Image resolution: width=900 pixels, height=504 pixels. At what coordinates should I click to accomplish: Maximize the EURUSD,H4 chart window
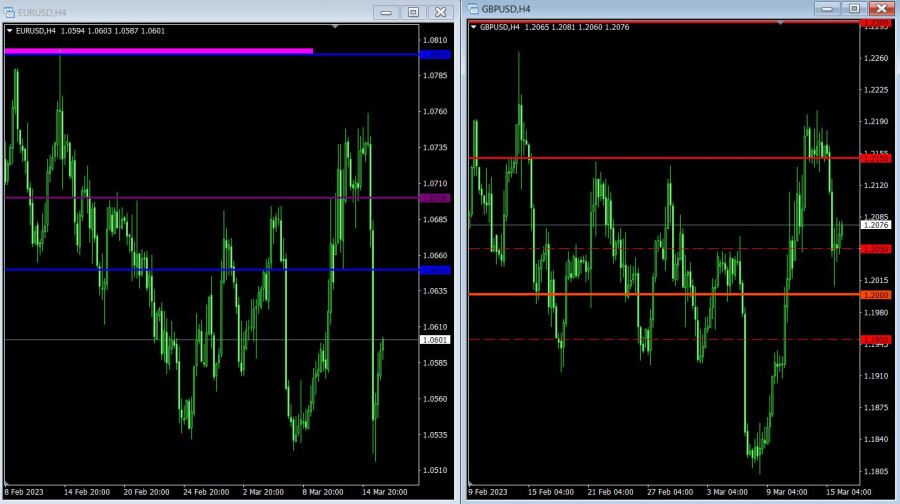412,12
